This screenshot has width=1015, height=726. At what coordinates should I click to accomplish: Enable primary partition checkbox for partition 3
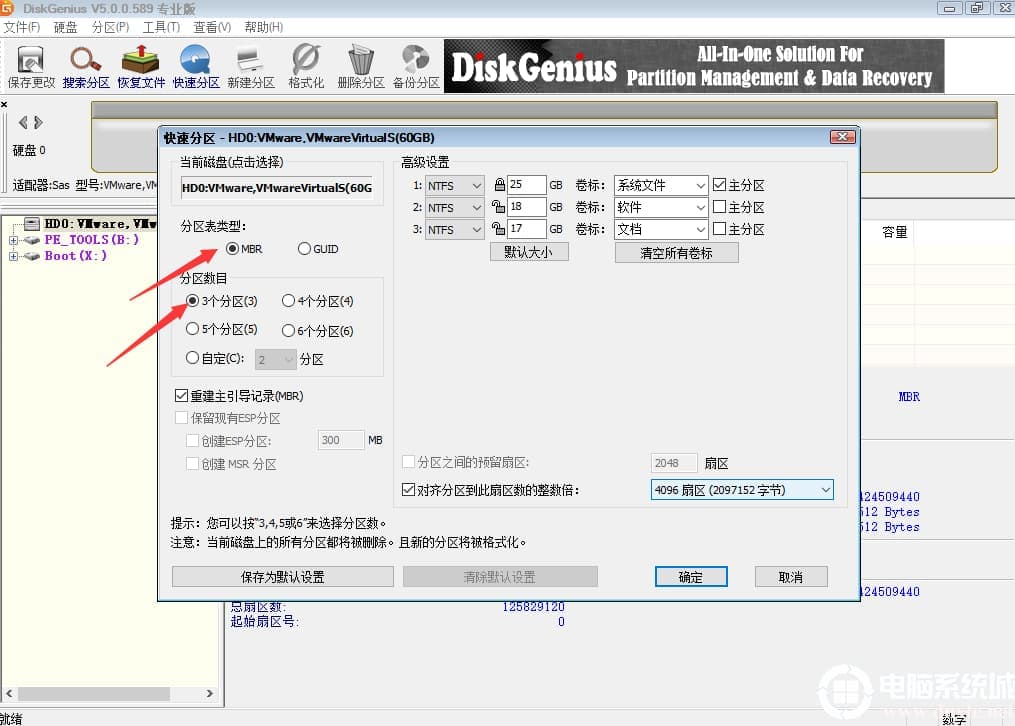tap(719, 228)
